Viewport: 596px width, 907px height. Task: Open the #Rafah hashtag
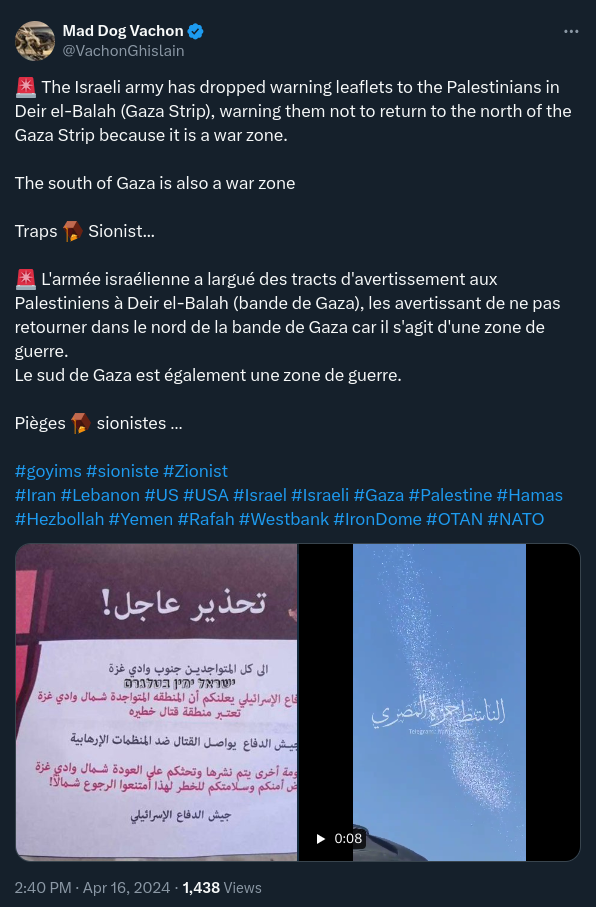[x=206, y=519]
